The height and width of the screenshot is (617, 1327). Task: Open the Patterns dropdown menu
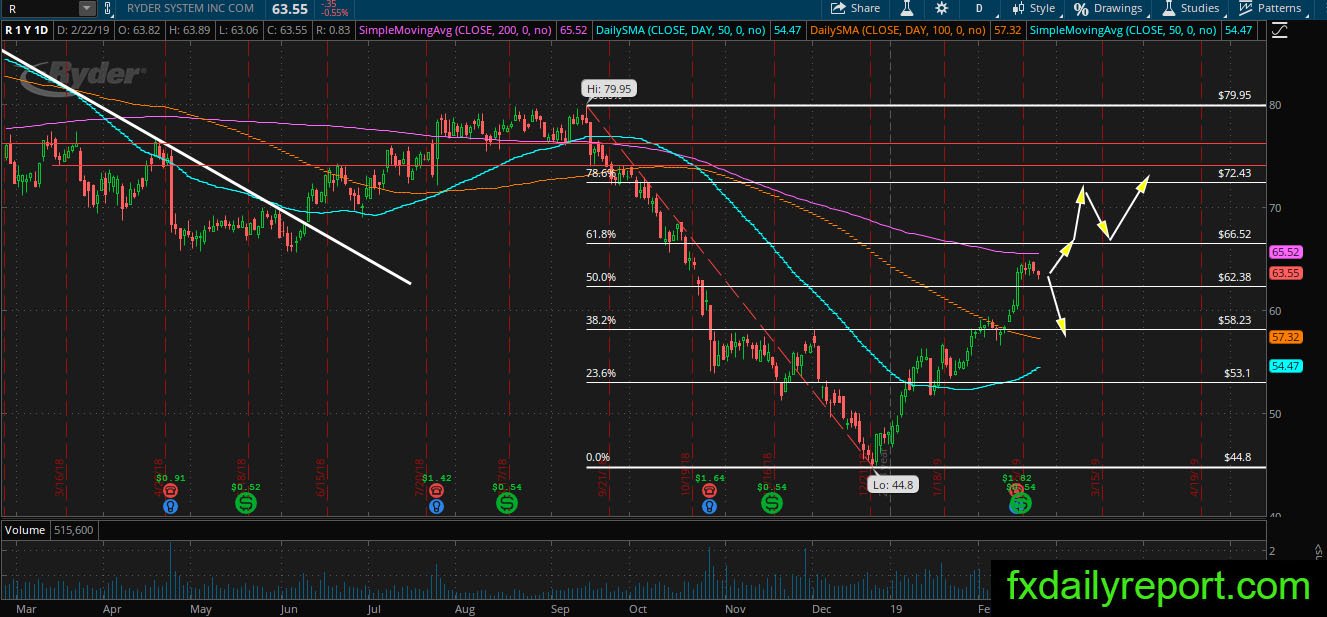point(1272,8)
